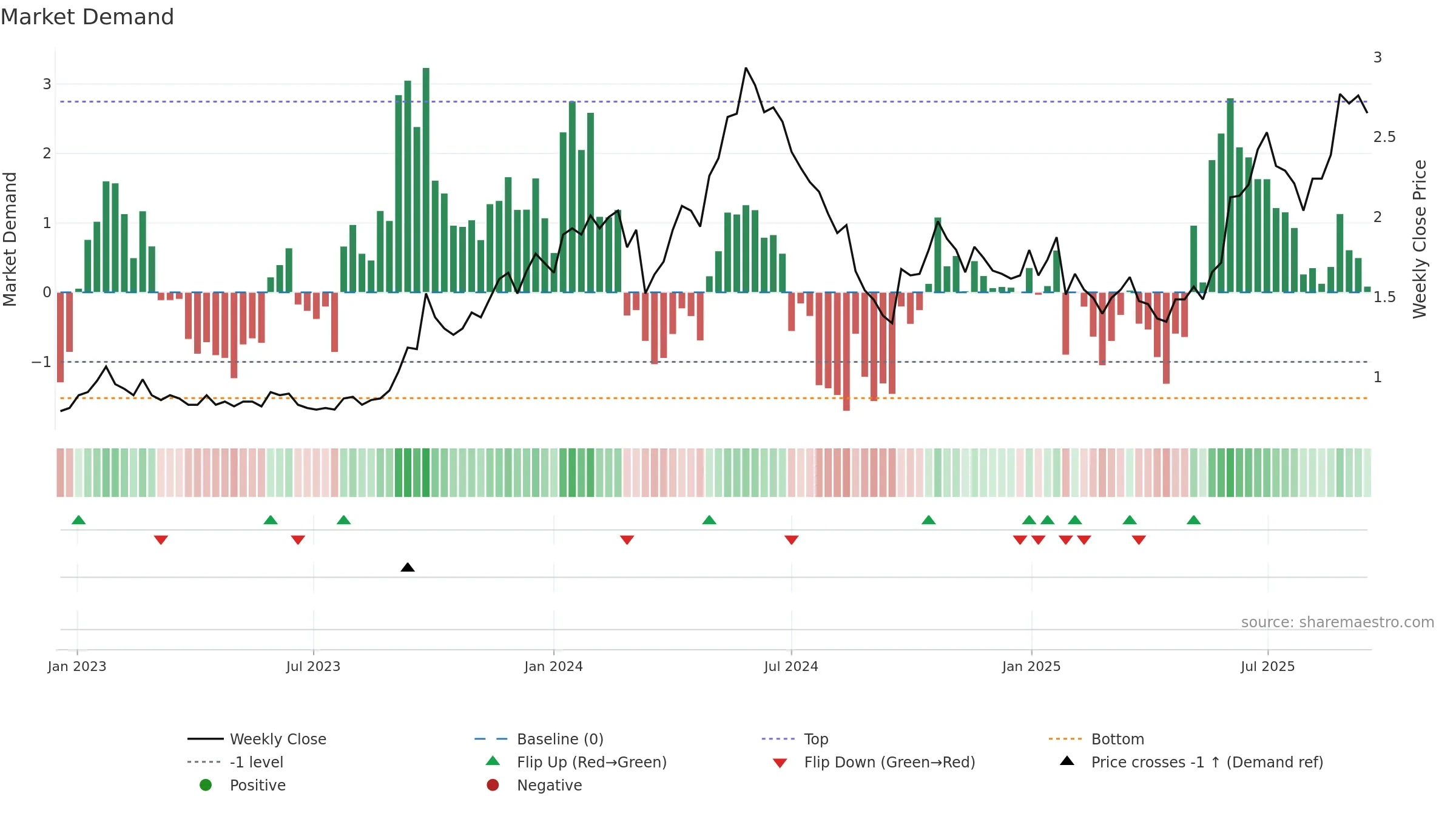
Task: Click the Positive legend label
Action: coord(258,785)
